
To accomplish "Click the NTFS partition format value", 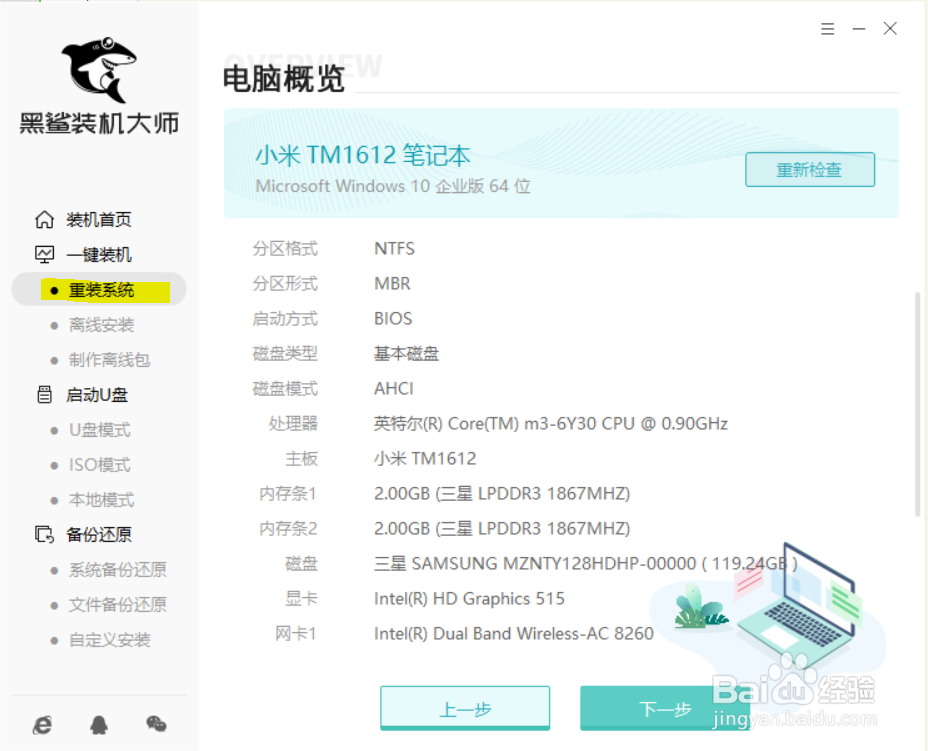I will coord(394,249).
